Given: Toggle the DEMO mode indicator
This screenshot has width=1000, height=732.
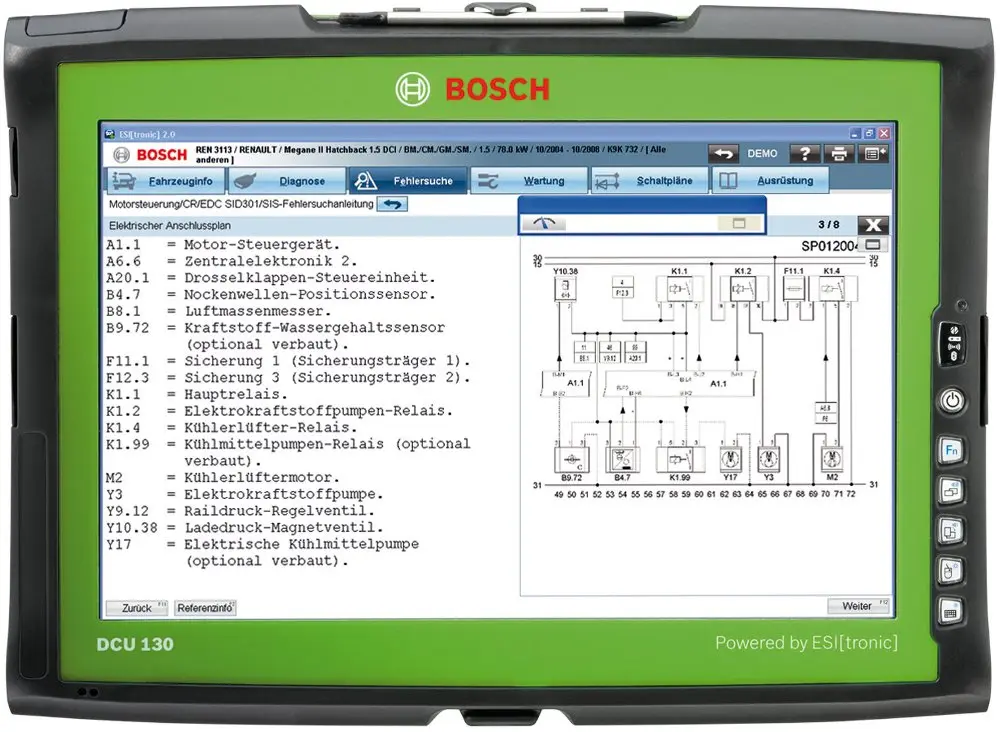Looking at the screenshot, I should pyautogui.click(x=762, y=153).
